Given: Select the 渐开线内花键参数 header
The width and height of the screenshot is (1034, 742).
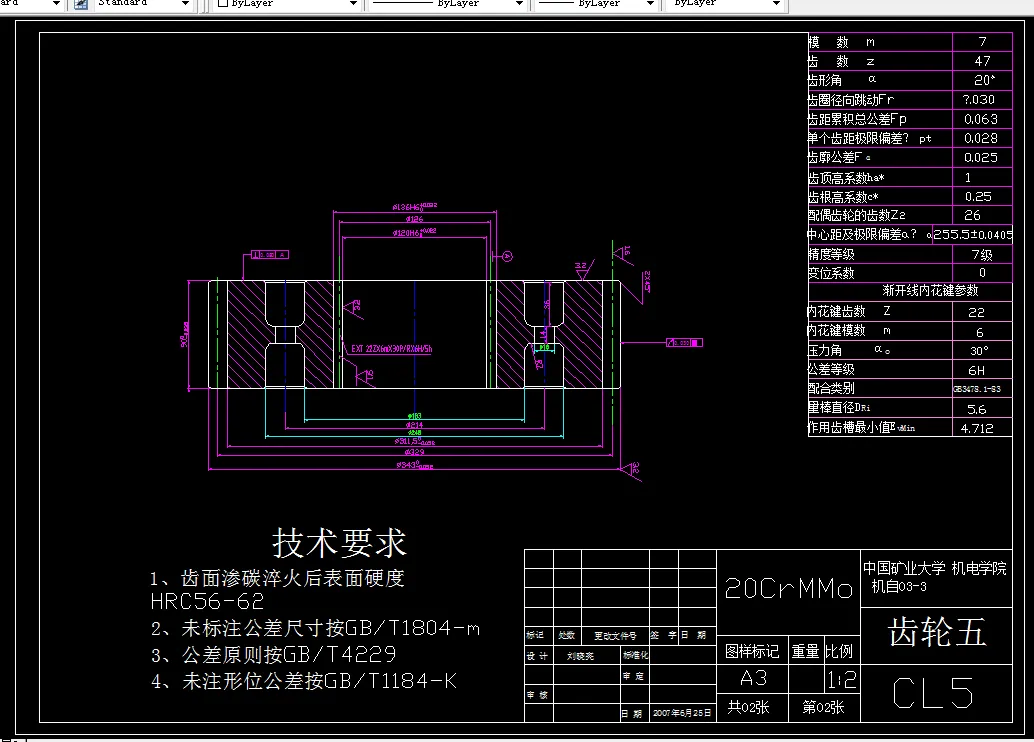Looking at the screenshot, I should tap(930, 290).
